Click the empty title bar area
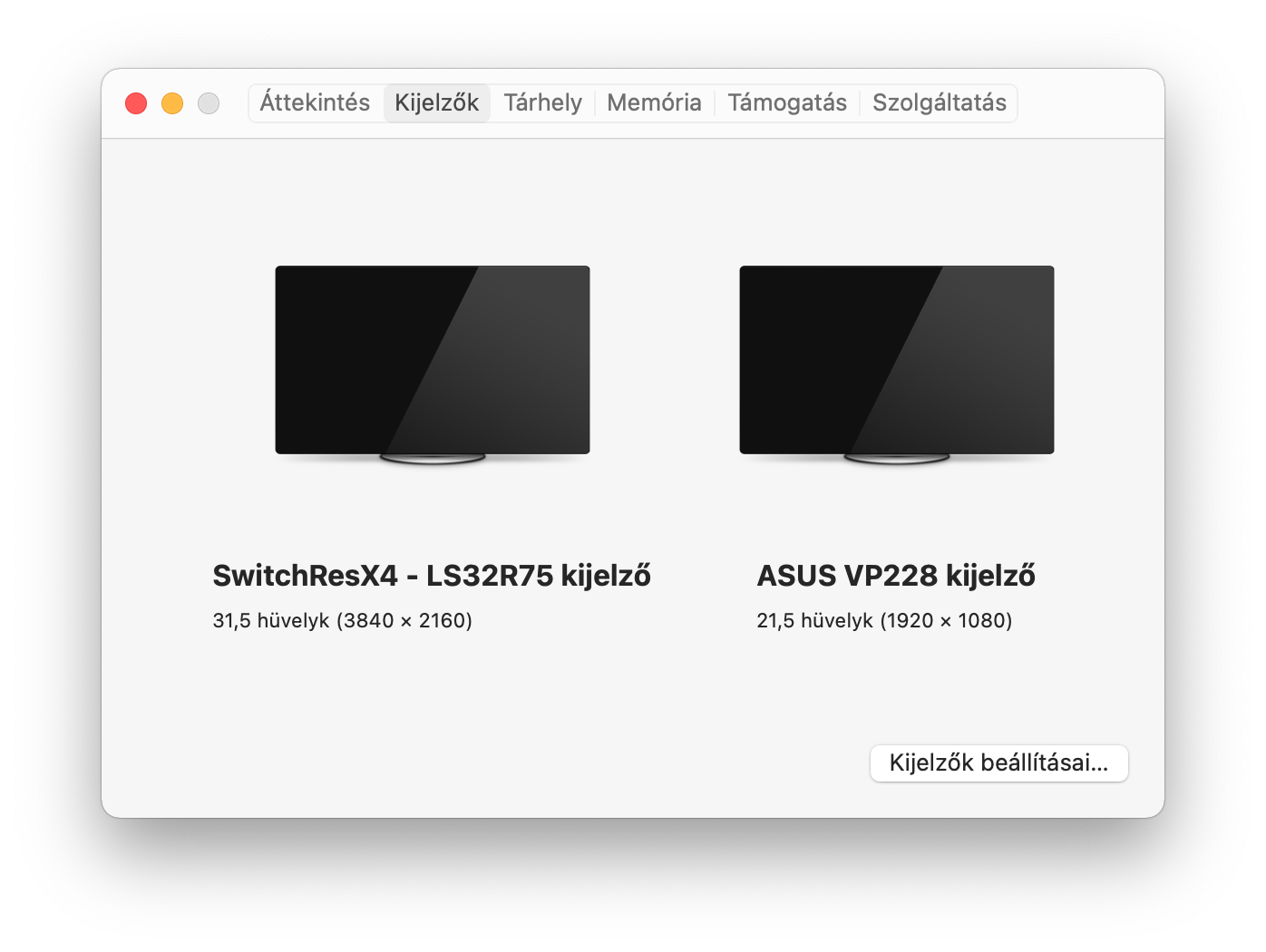 1088,103
